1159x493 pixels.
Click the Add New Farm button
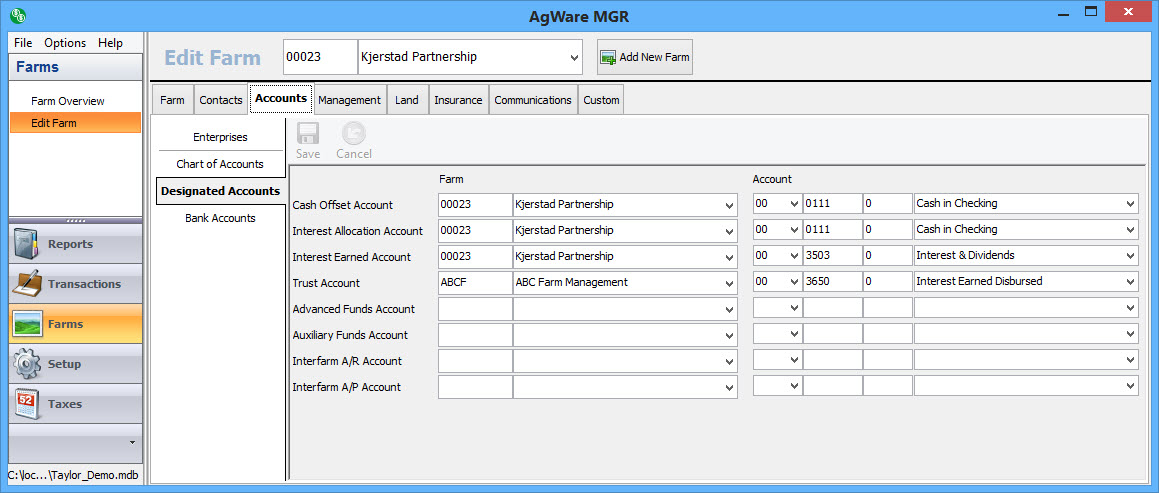(x=645, y=57)
